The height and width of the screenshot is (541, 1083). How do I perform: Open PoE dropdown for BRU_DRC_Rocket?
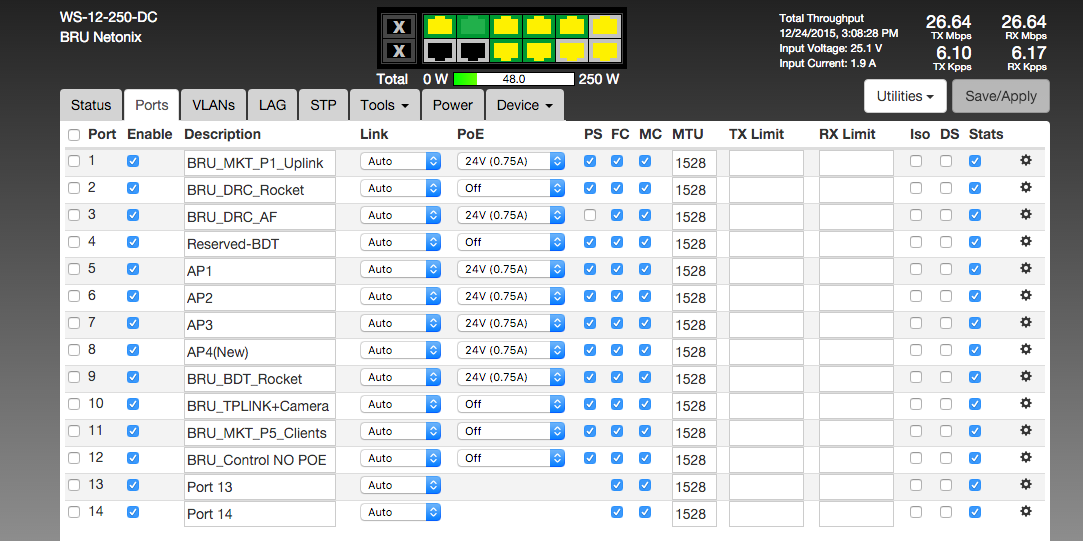(511, 188)
